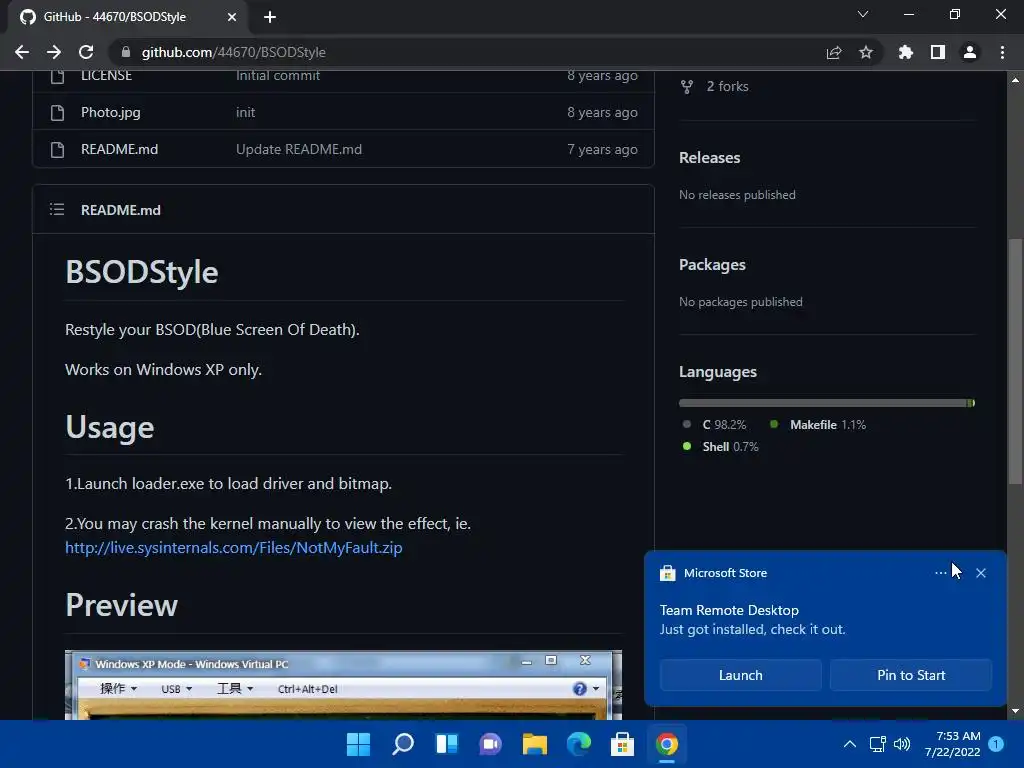Click the languages percentage bar

pos(827,403)
